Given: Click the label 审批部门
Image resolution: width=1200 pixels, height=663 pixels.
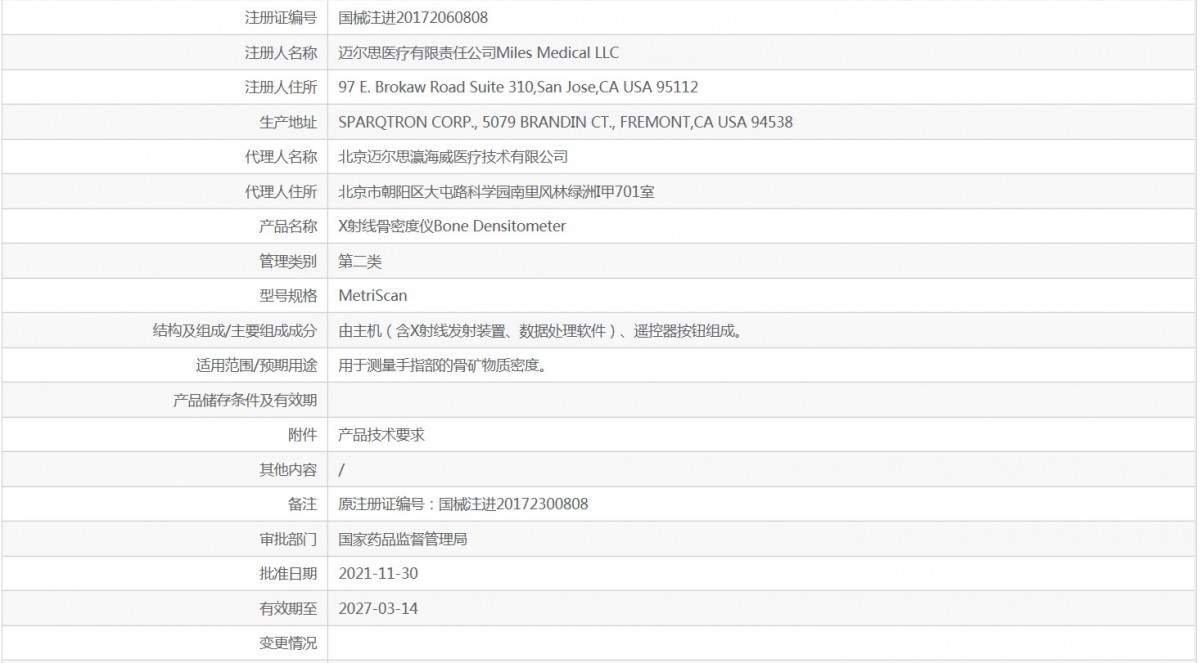Looking at the screenshot, I should point(288,539).
